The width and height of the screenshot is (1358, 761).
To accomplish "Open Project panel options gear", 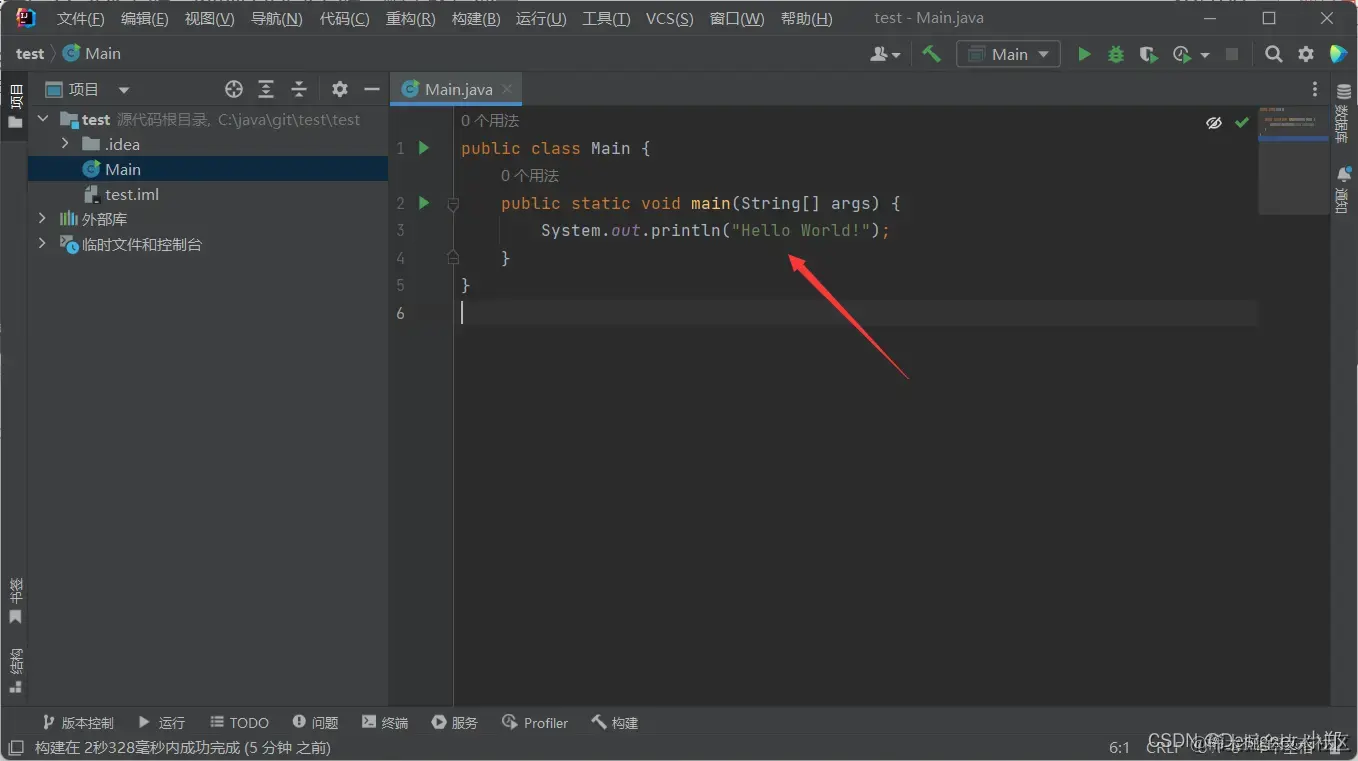I will [340, 89].
